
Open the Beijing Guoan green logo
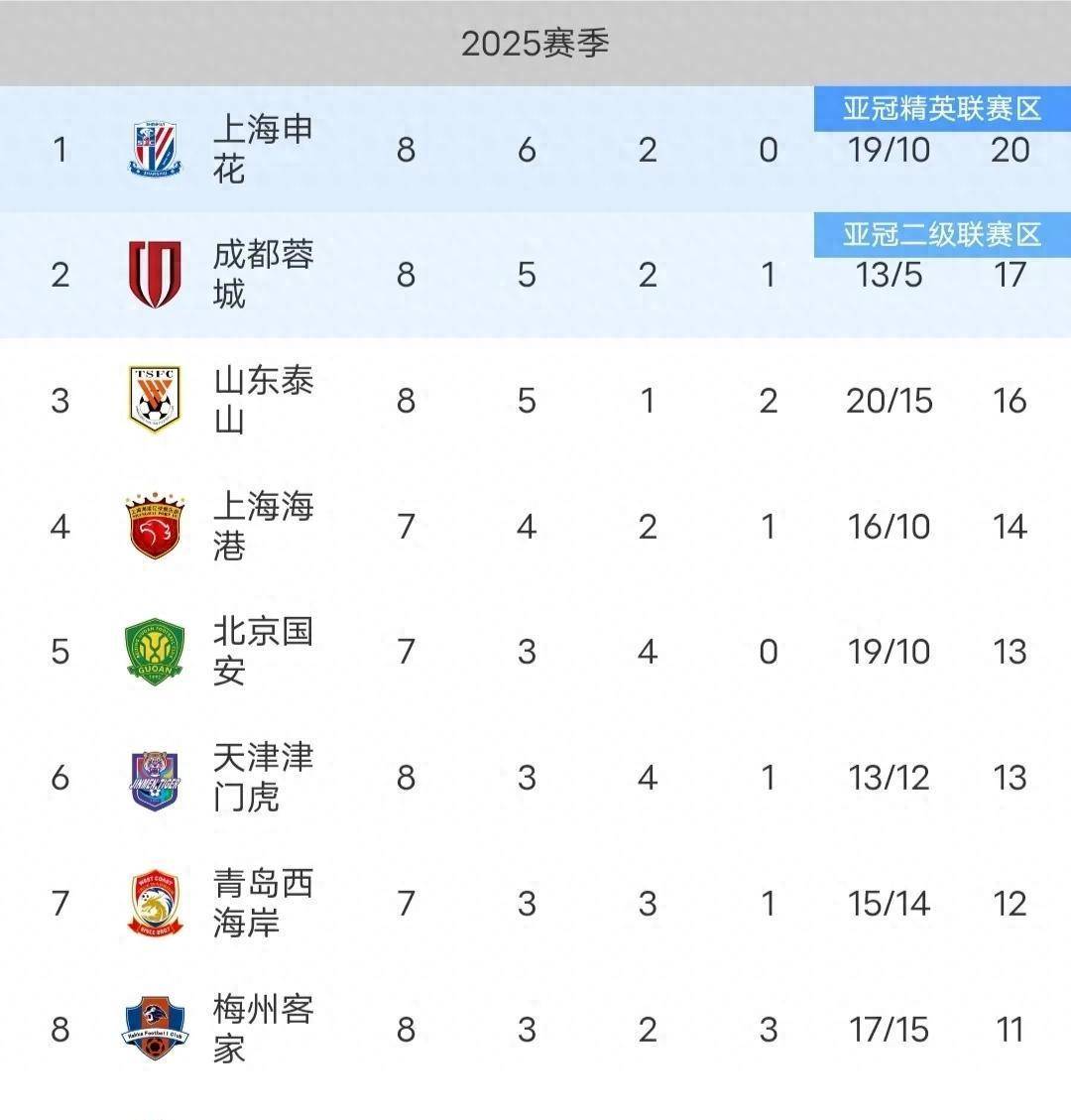(155, 651)
